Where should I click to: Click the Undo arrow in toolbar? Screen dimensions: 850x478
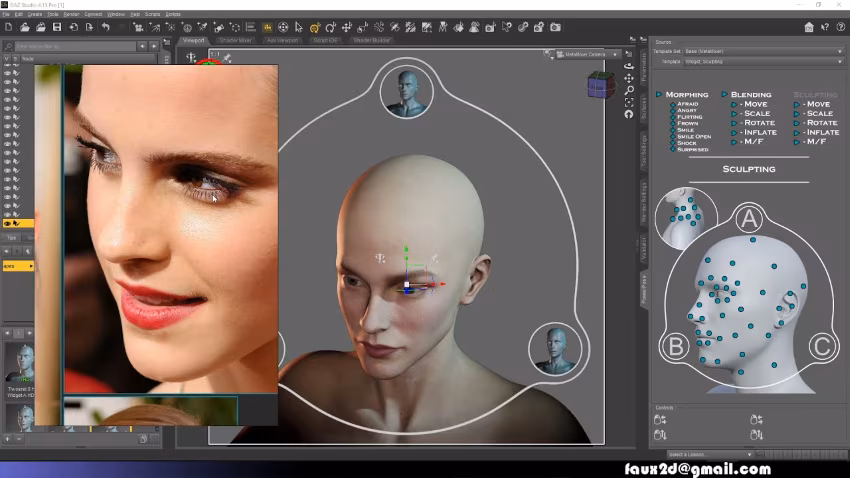(x=106, y=27)
